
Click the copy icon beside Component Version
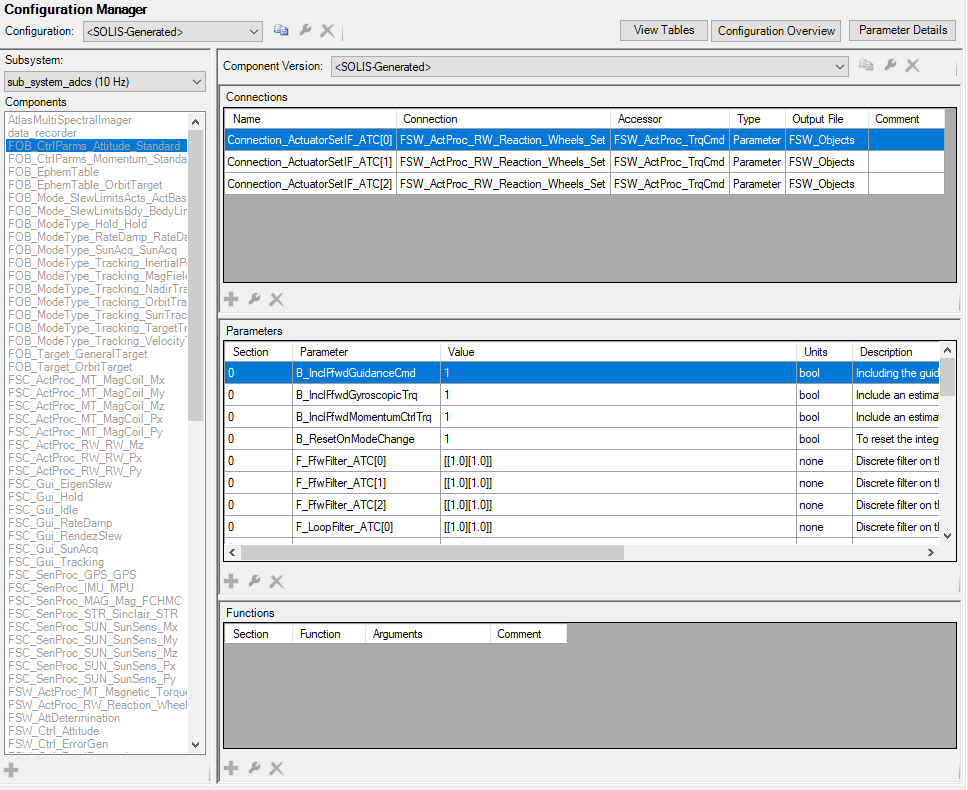pos(866,66)
